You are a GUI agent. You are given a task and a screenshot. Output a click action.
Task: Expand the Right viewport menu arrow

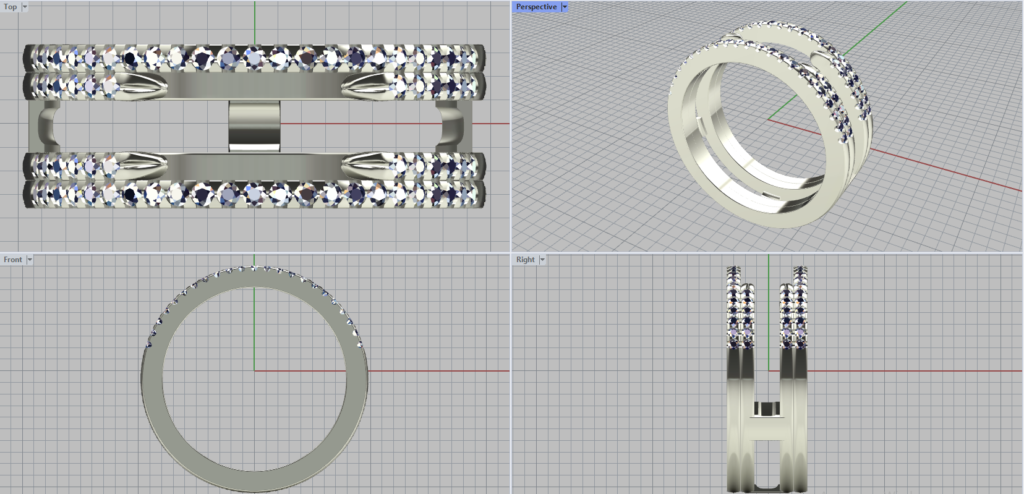tap(541, 259)
